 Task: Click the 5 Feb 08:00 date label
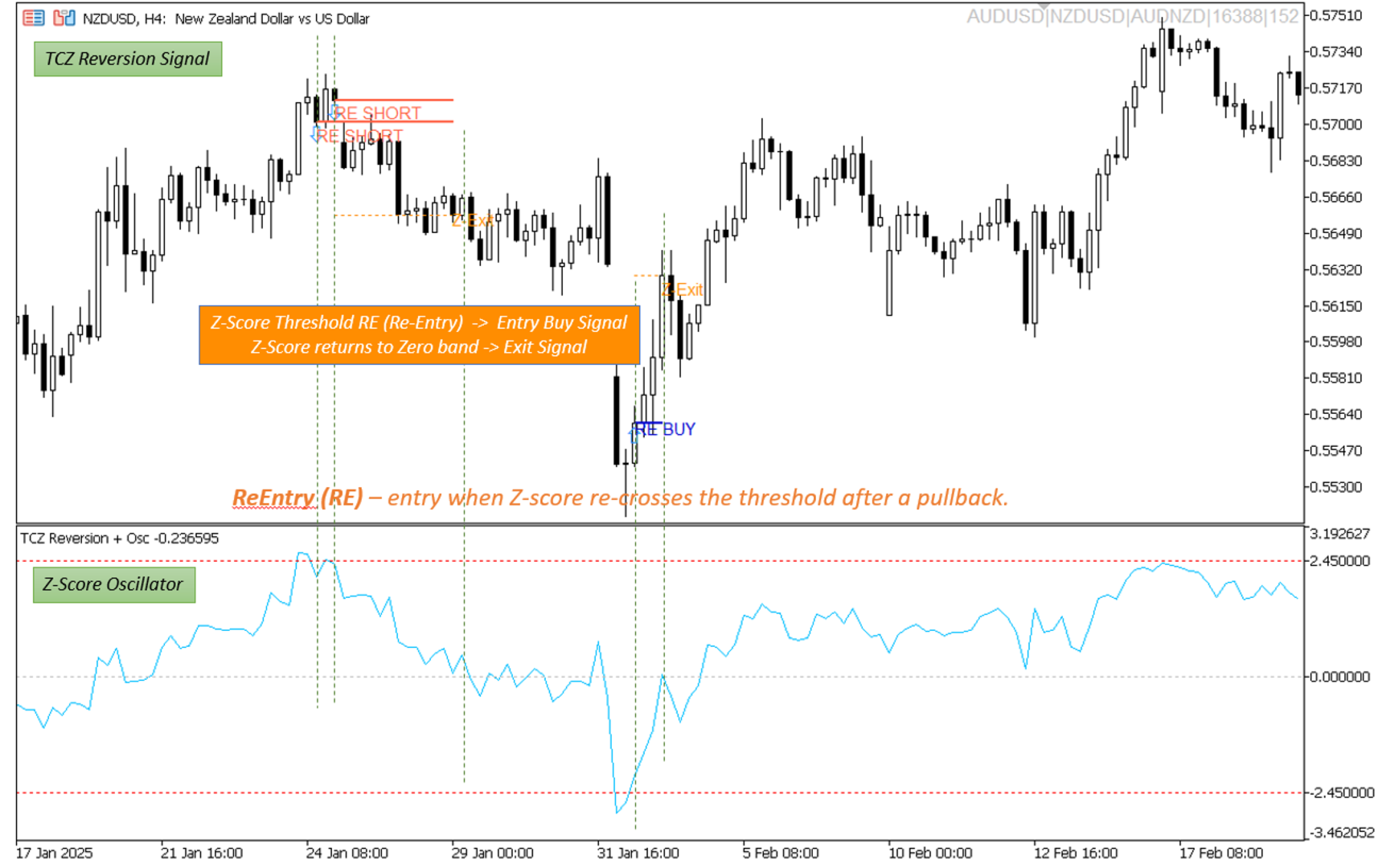click(781, 853)
